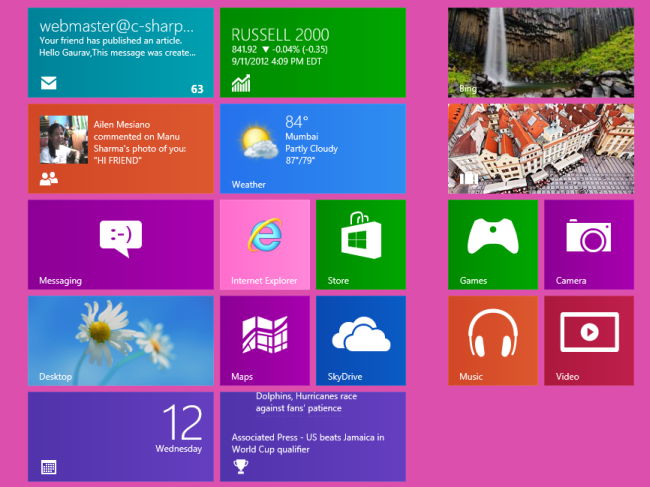Screen dimensions: 650x487
Task: Click the date number 12
Action: tap(182, 422)
